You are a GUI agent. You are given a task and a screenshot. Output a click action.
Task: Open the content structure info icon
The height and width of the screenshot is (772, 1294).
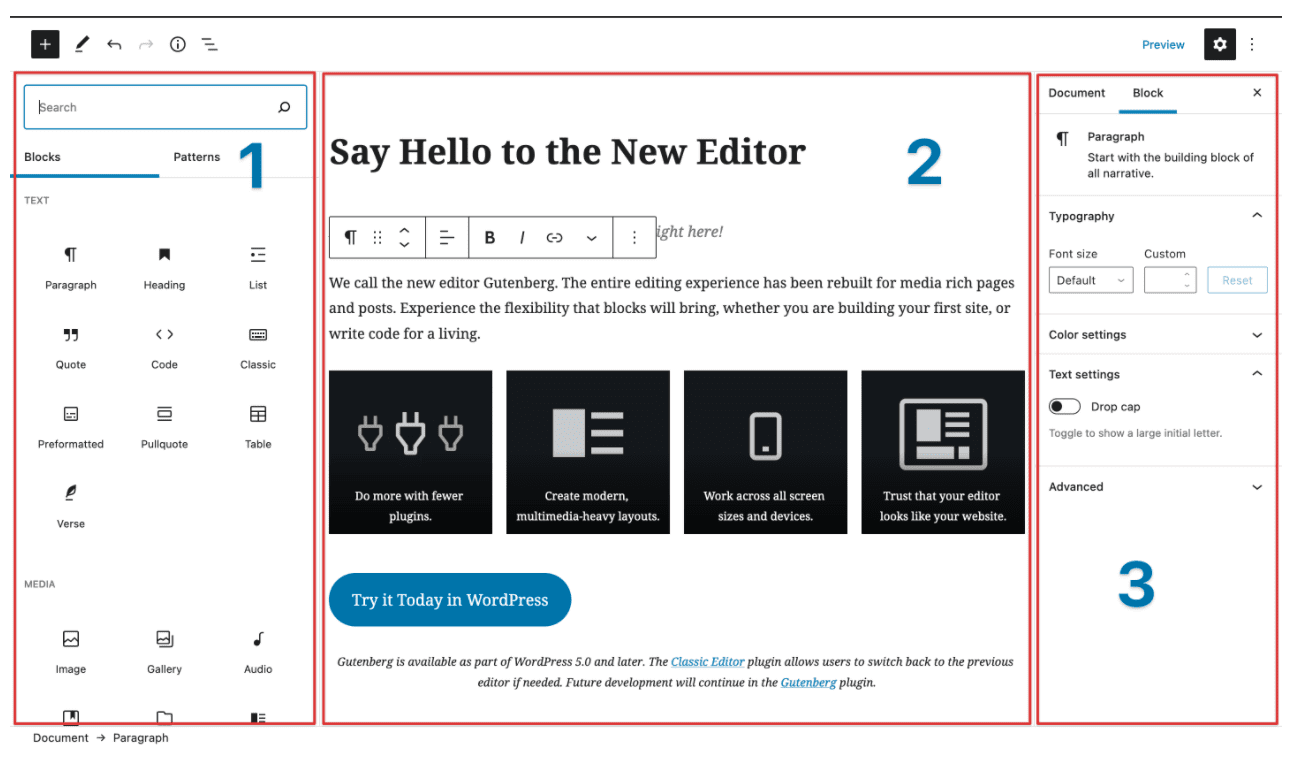(178, 44)
